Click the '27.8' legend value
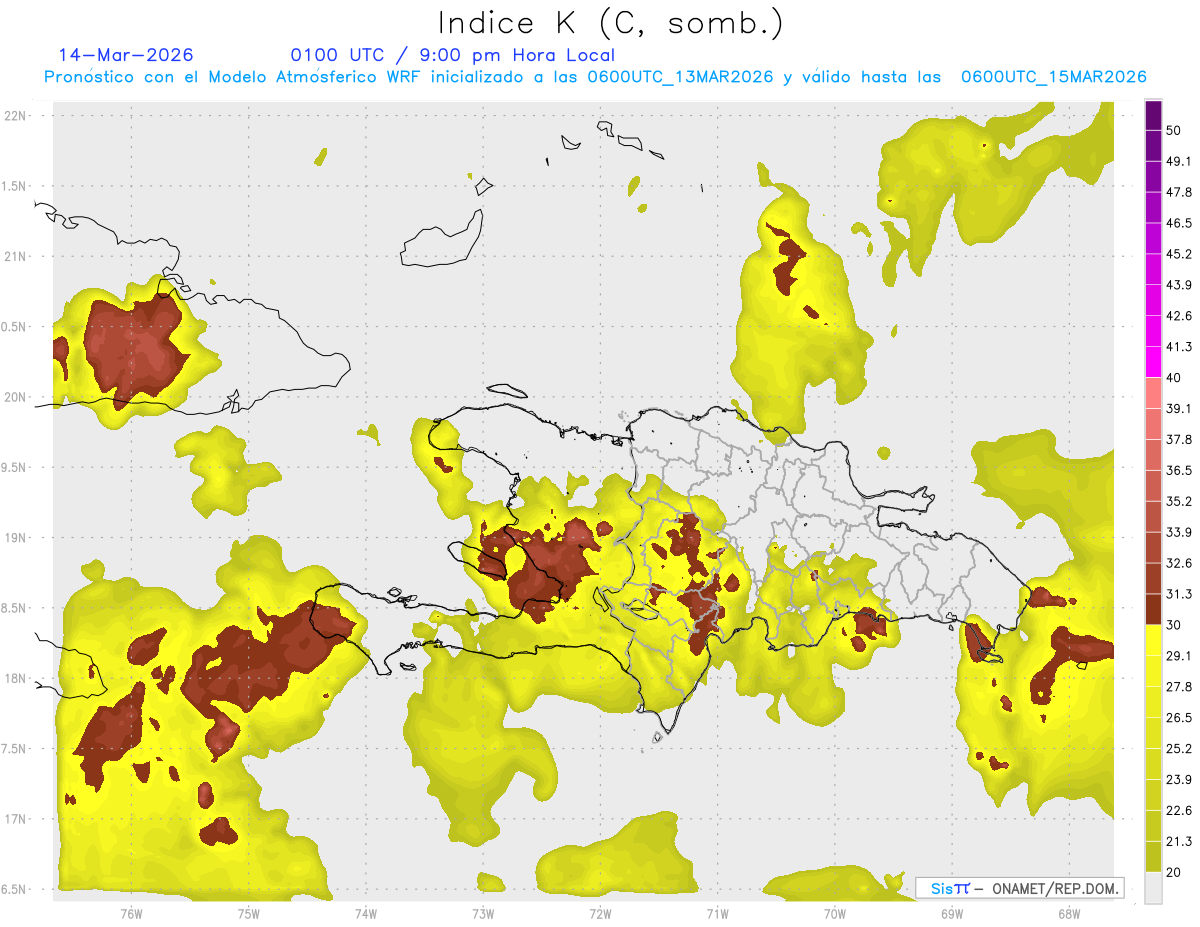The width and height of the screenshot is (1200, 927). pos(1178,687)
